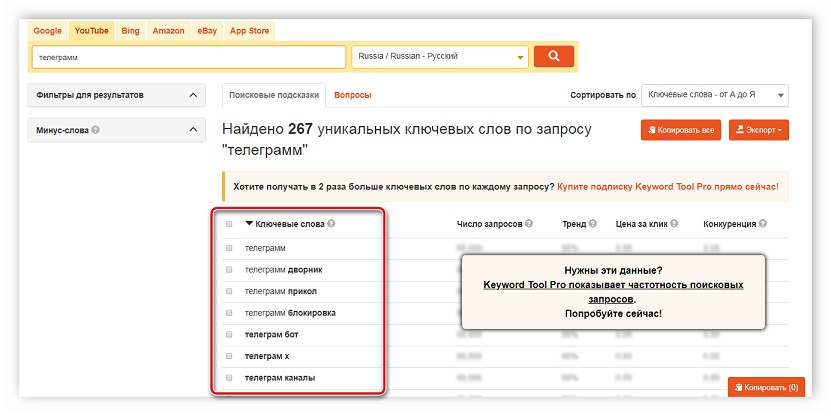This screenshot has width=831, height=416.
Task: Click the keyword text телеграм х
Action: point(267,356)
